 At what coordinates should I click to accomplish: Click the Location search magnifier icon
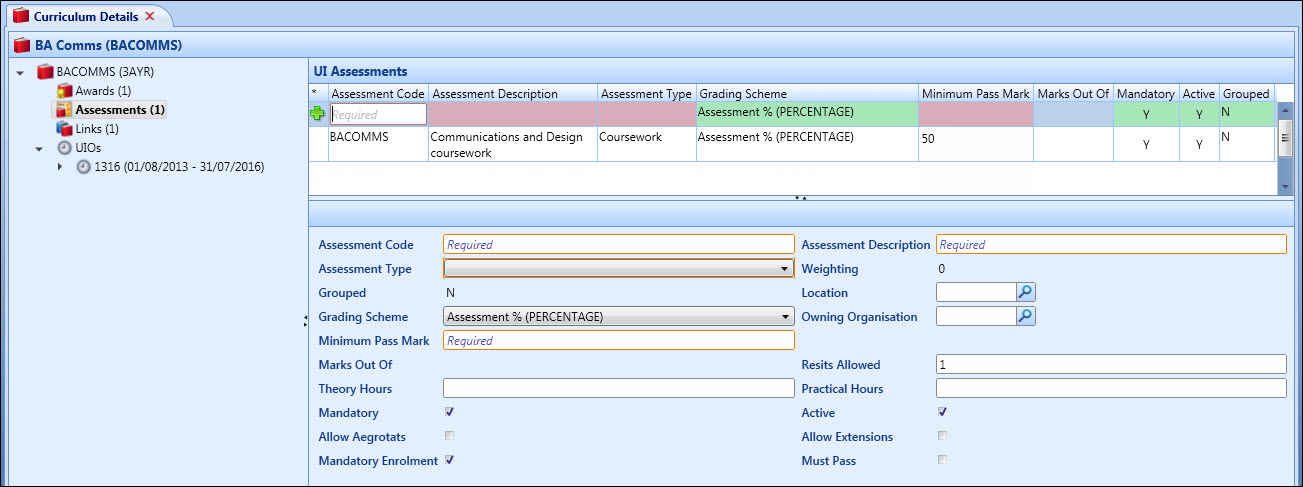click(1026, 292)
